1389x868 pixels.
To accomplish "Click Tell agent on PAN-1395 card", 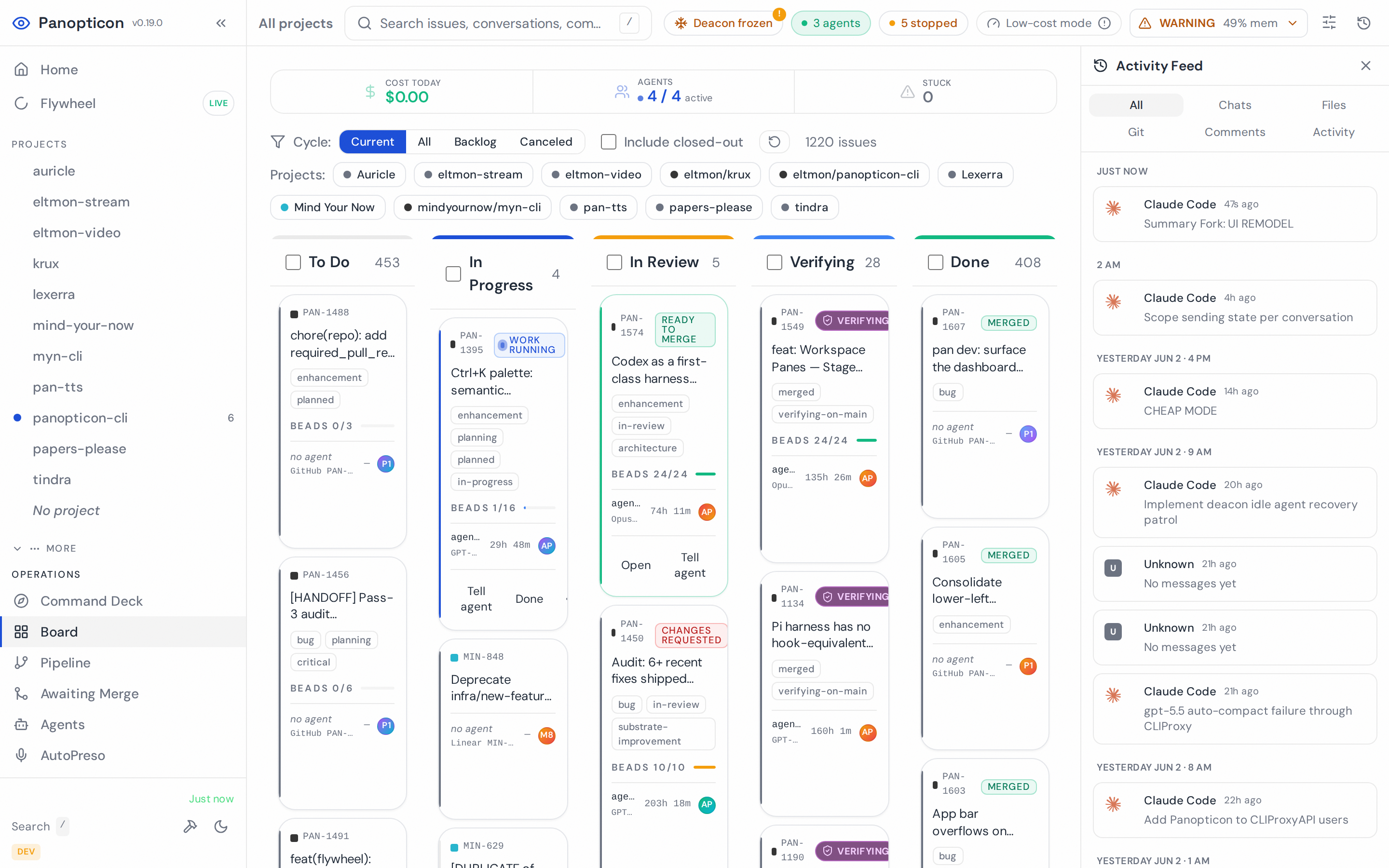I will [476, 599].
